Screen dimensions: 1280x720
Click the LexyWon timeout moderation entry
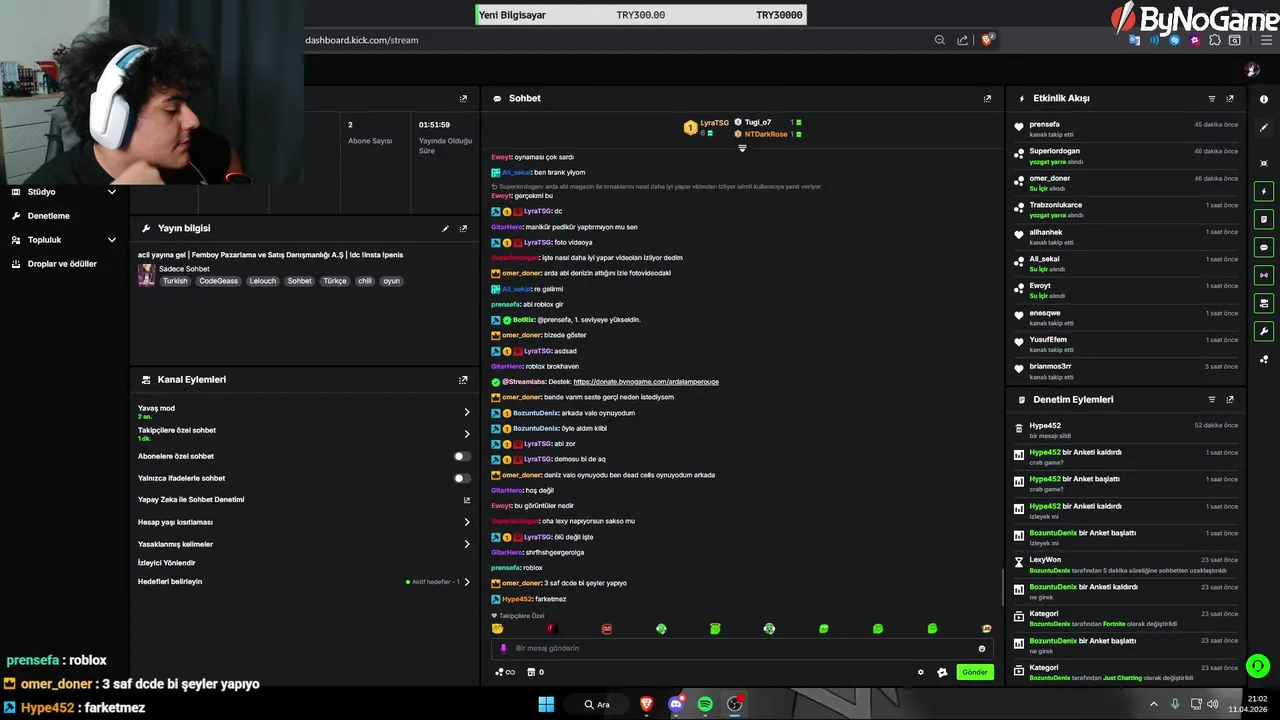(1126, 565)
